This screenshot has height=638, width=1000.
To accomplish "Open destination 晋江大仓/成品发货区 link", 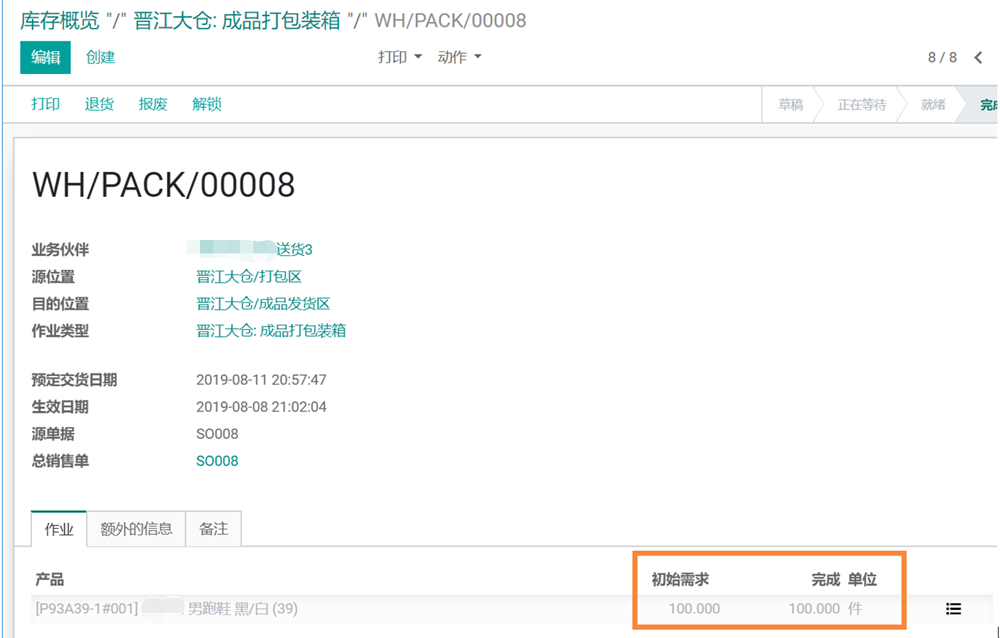I will [263, 304].
